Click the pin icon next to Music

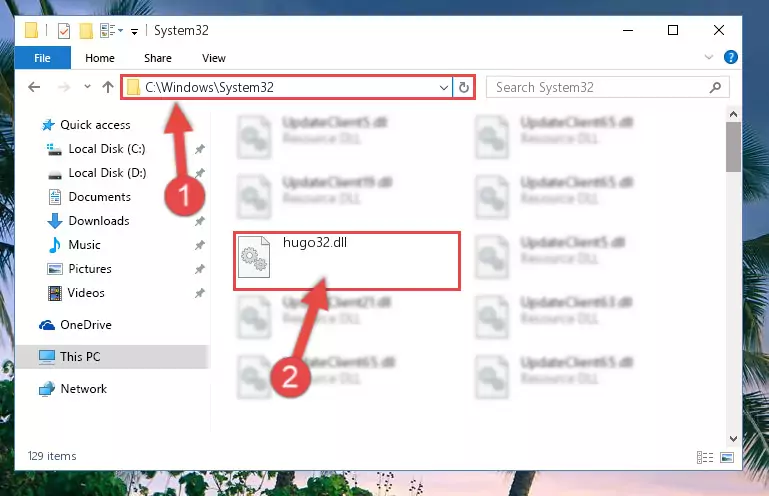tap(200, 245)
